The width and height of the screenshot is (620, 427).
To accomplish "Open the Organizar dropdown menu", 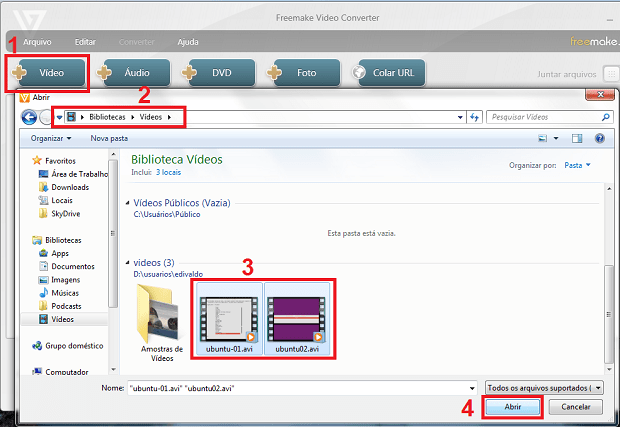I will (51, 138).
